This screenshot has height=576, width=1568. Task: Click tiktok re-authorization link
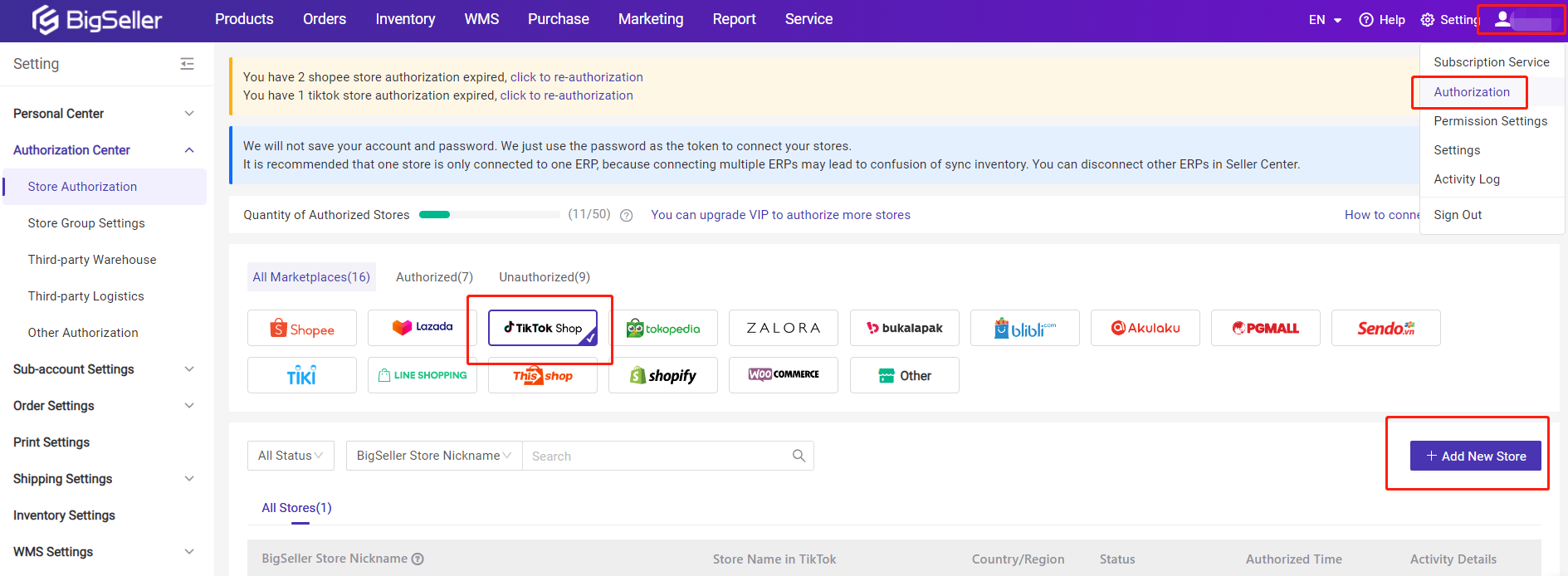[x=567, y=95]
